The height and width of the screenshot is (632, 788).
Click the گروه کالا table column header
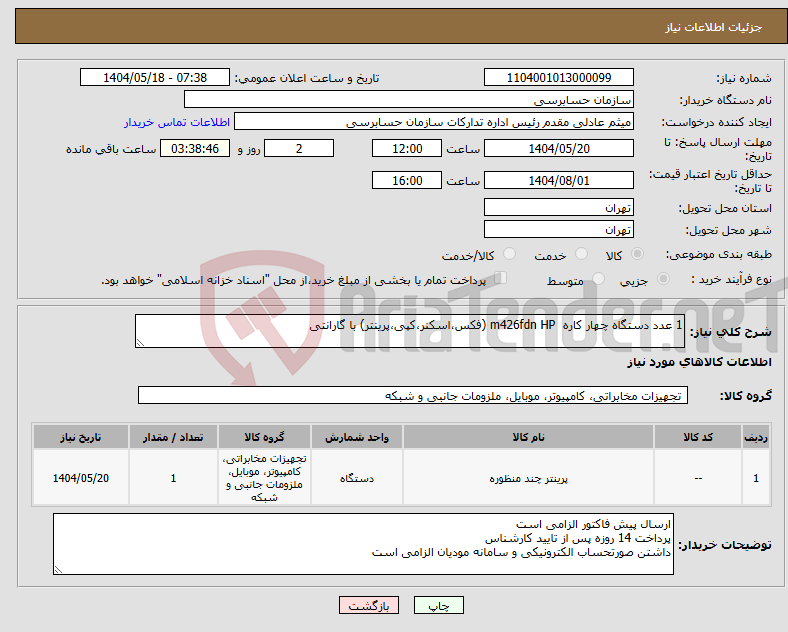coord(264,437)
